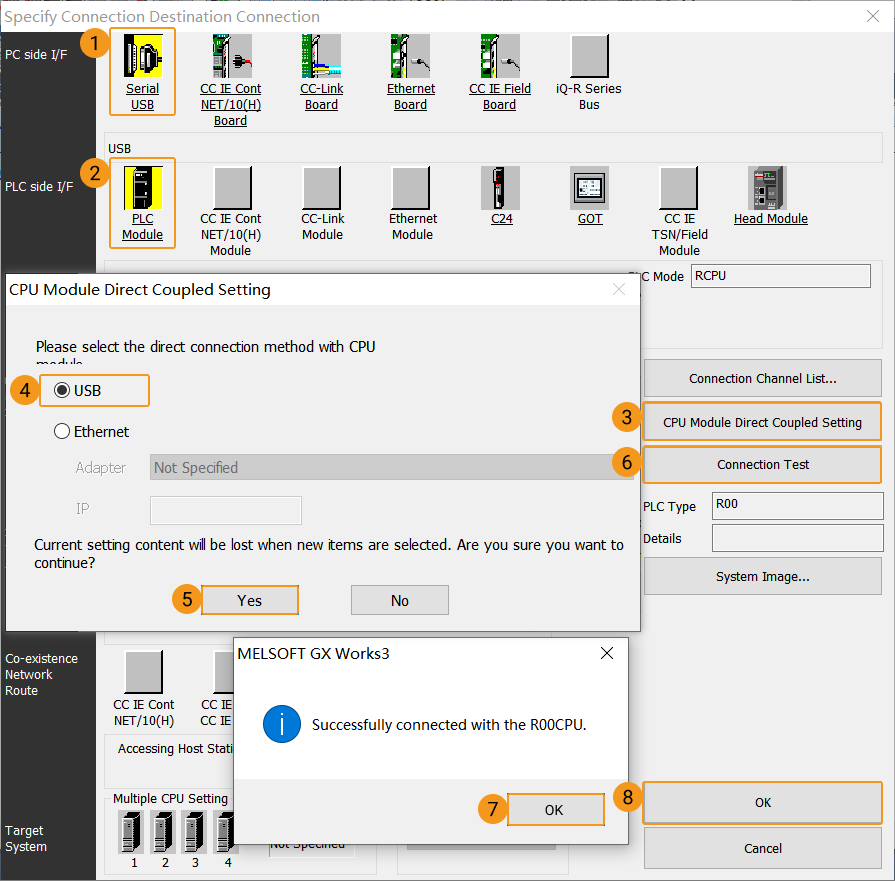Choose the PLC Module icon
895x881 pixels.
[x=142, y=188]
